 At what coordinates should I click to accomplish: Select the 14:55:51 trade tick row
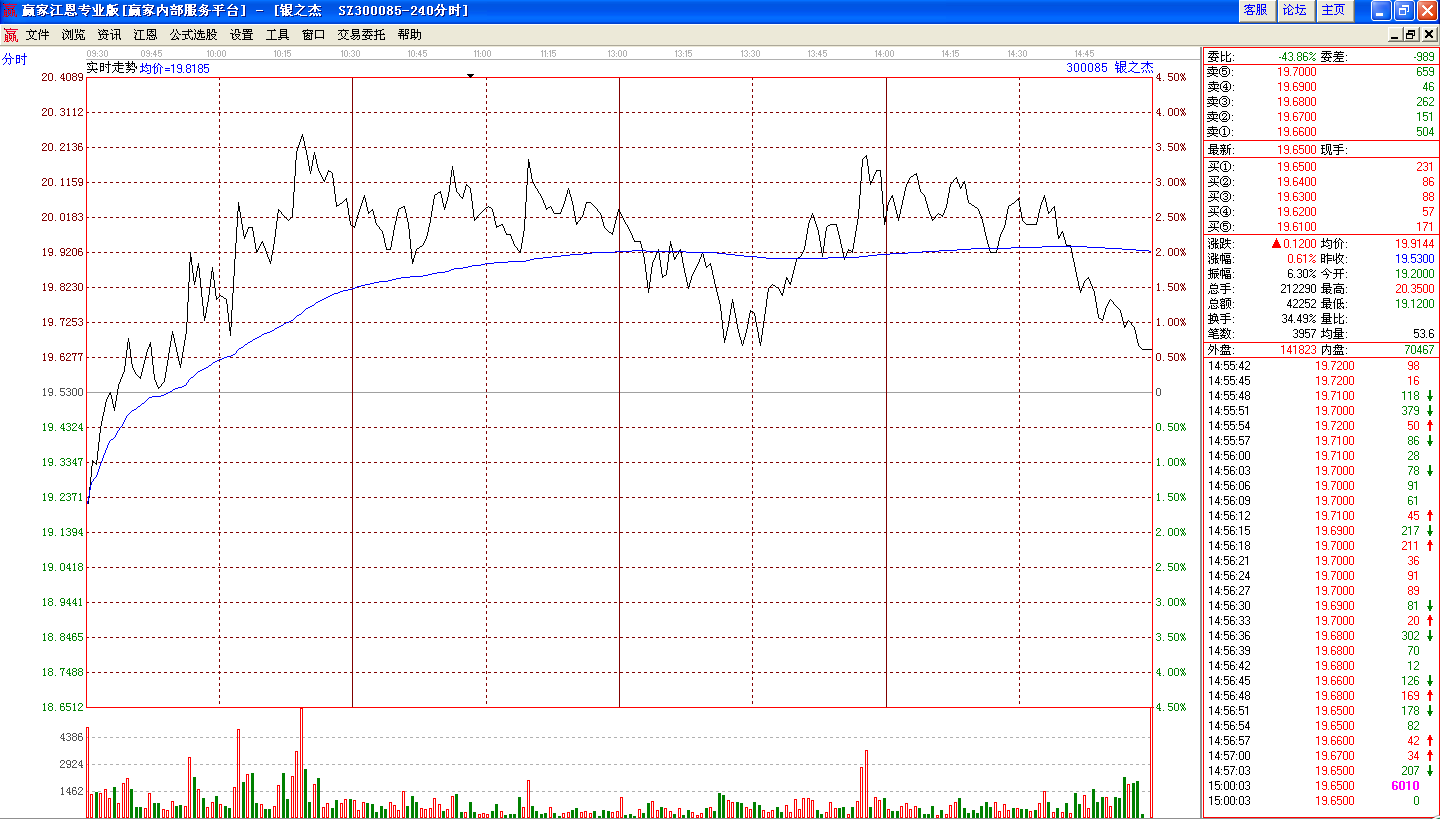tap(1320, 411)
